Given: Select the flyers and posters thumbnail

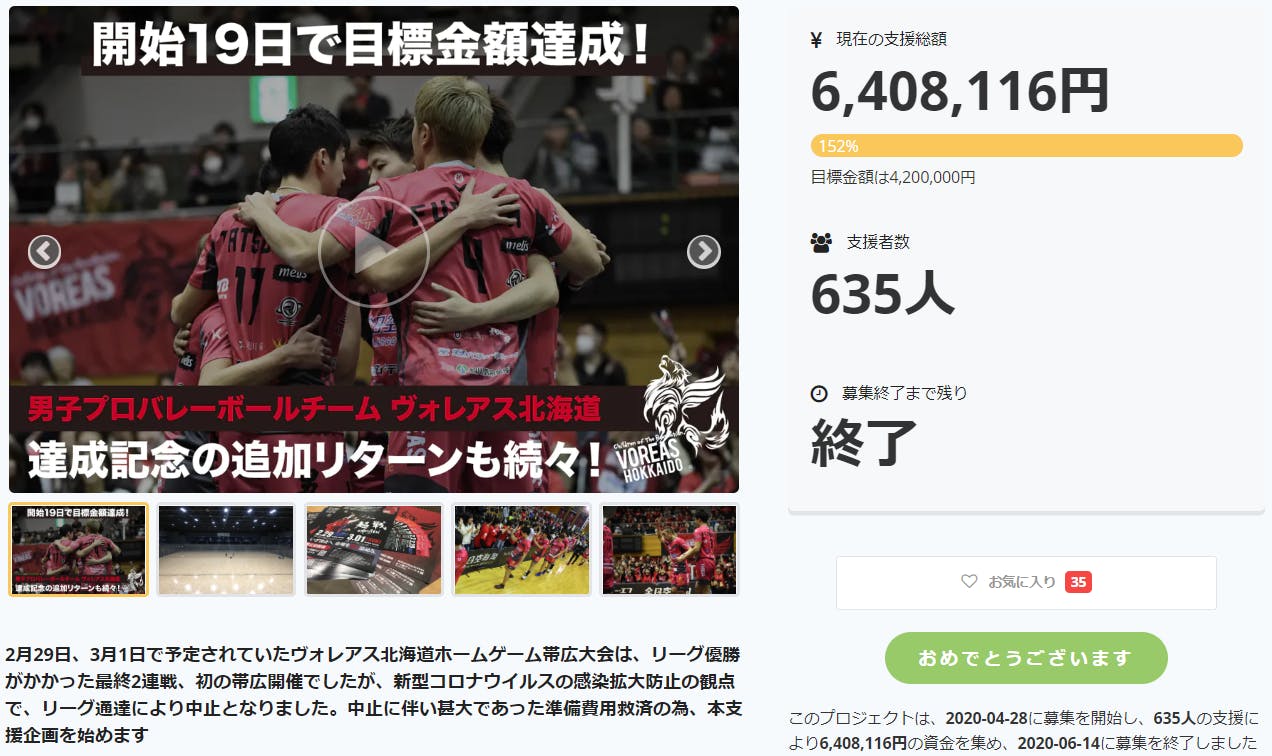Looking at the screenshot, I should pyautogui.click(x=374, y=550).
